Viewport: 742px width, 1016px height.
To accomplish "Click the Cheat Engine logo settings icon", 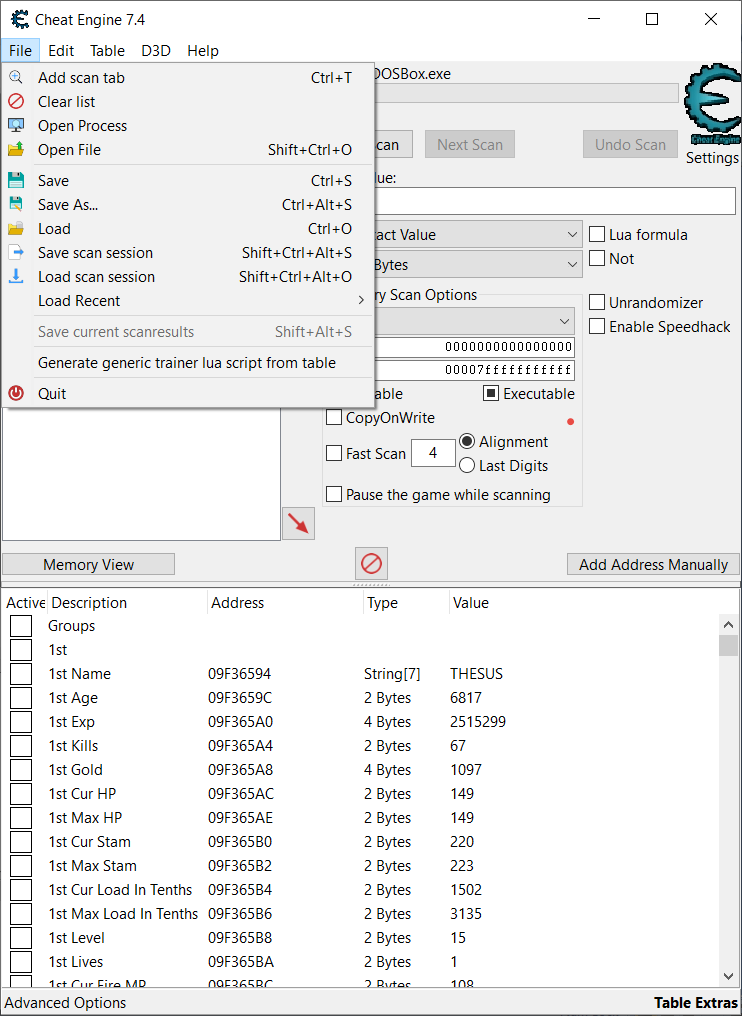I will click(711, 107).
